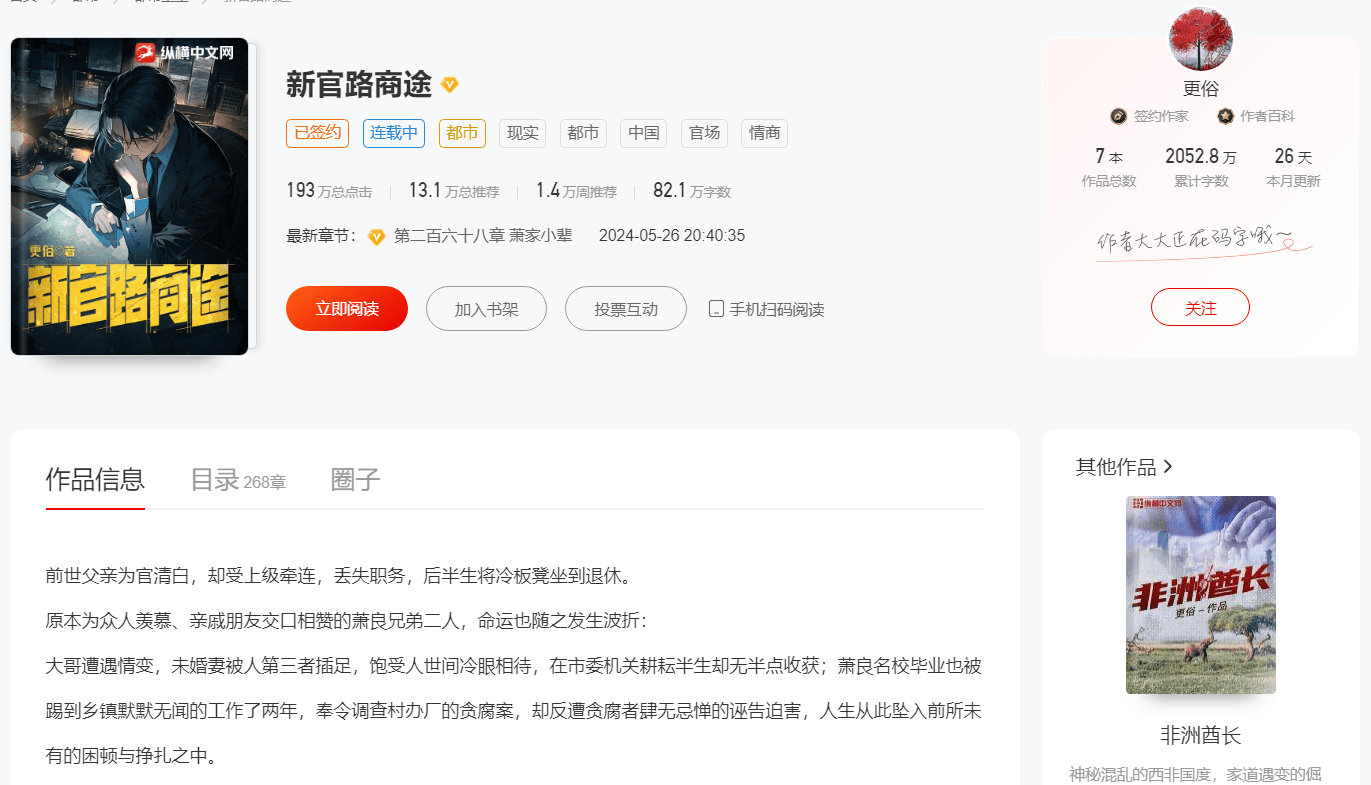Click the orange 都市 category tag
This screenshot has width=1371, height=785.
click(x=462, y=133)
